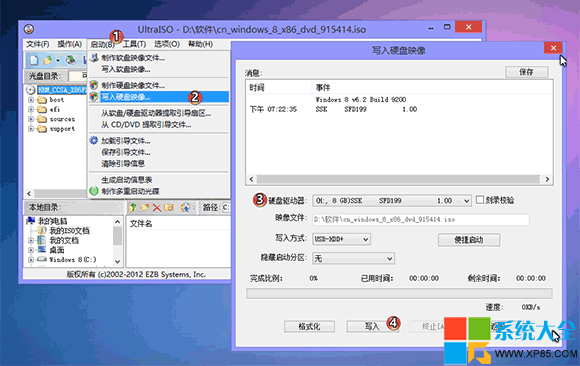Click the UltraISO title bar app icon
The height and width of the screenshot is (366, 580).
[29, 29]
